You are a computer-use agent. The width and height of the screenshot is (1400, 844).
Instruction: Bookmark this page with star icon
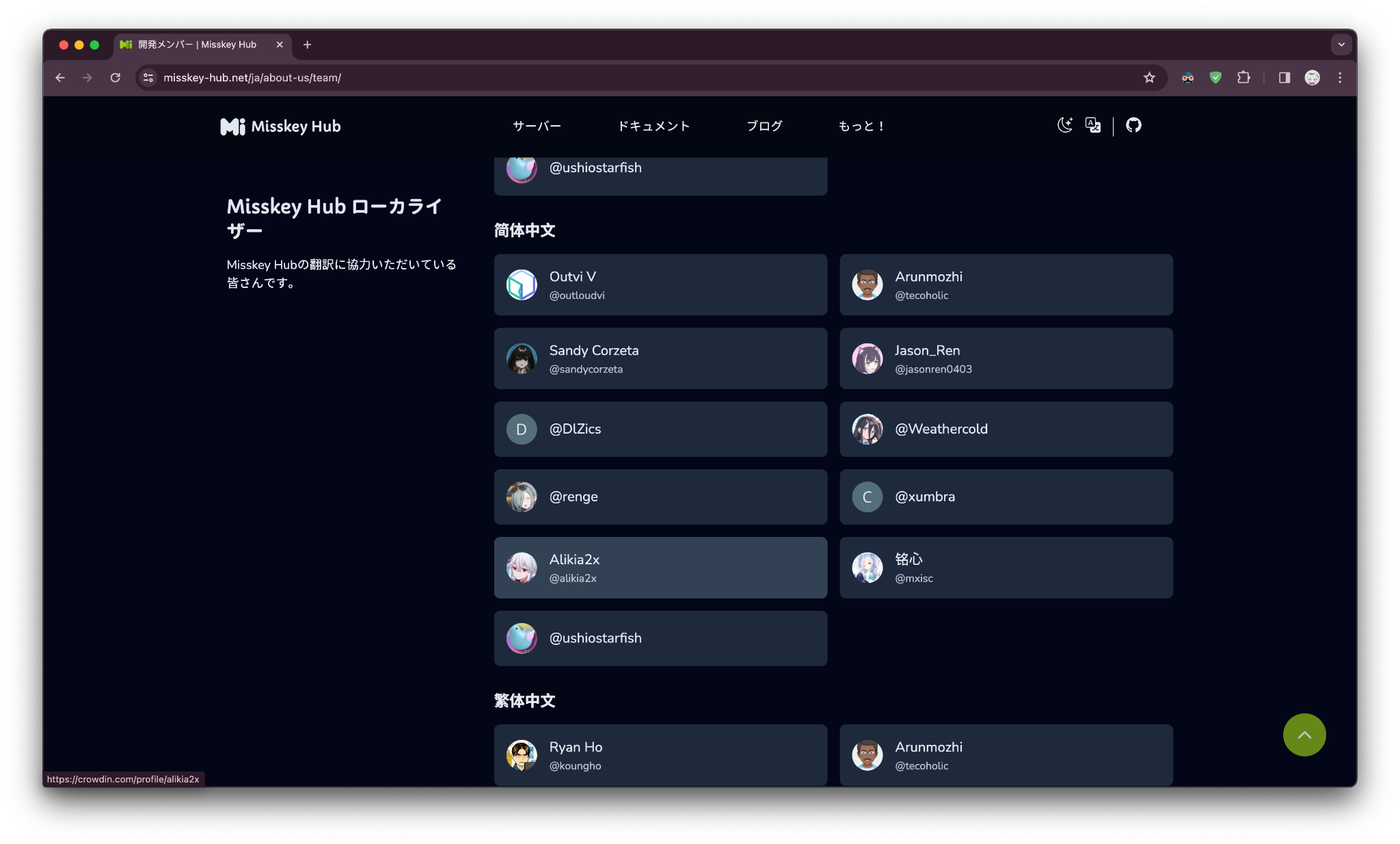[x=1149, y=78]
